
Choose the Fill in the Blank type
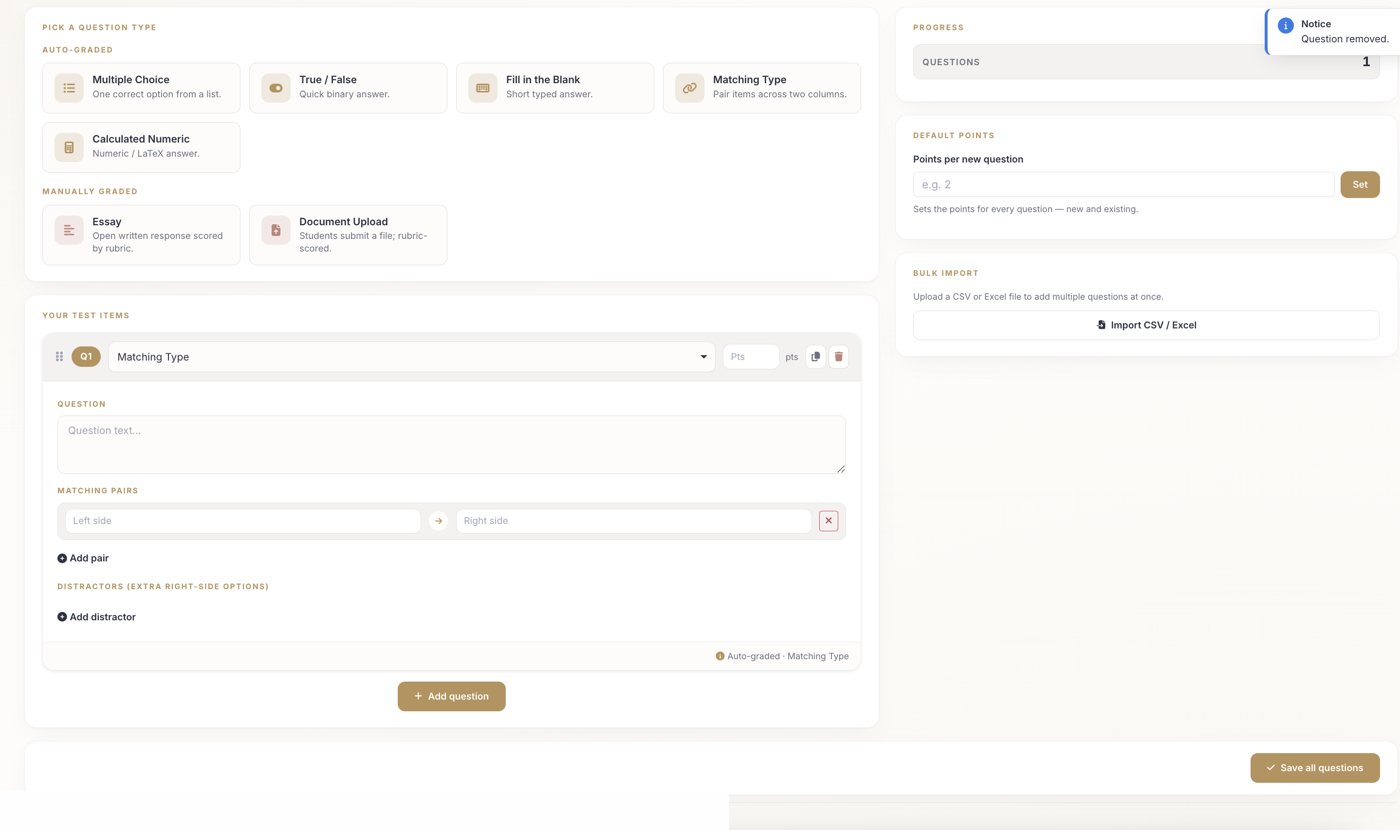[555, 88]
